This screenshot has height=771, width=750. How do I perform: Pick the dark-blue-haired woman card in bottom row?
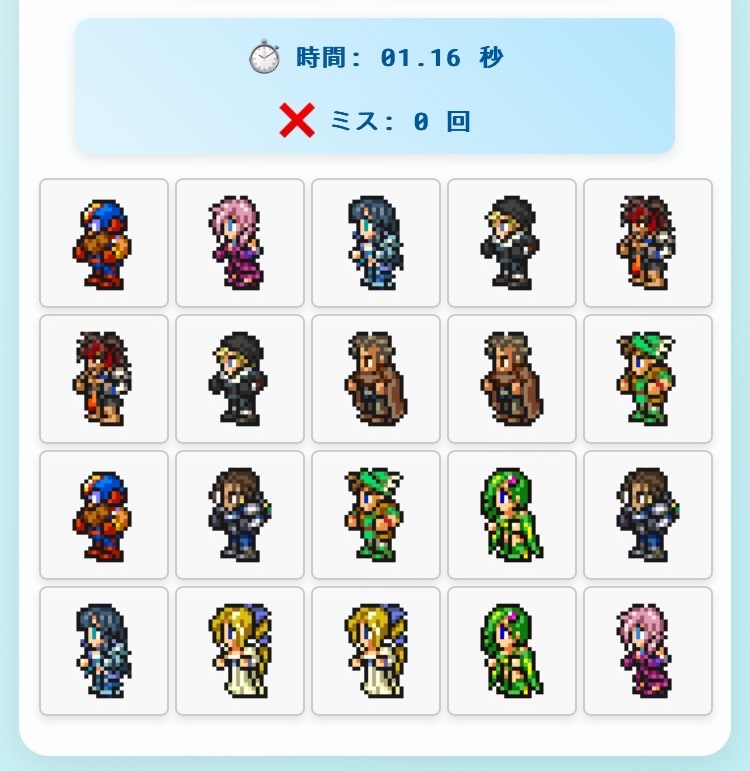click(x=104, y=651)
